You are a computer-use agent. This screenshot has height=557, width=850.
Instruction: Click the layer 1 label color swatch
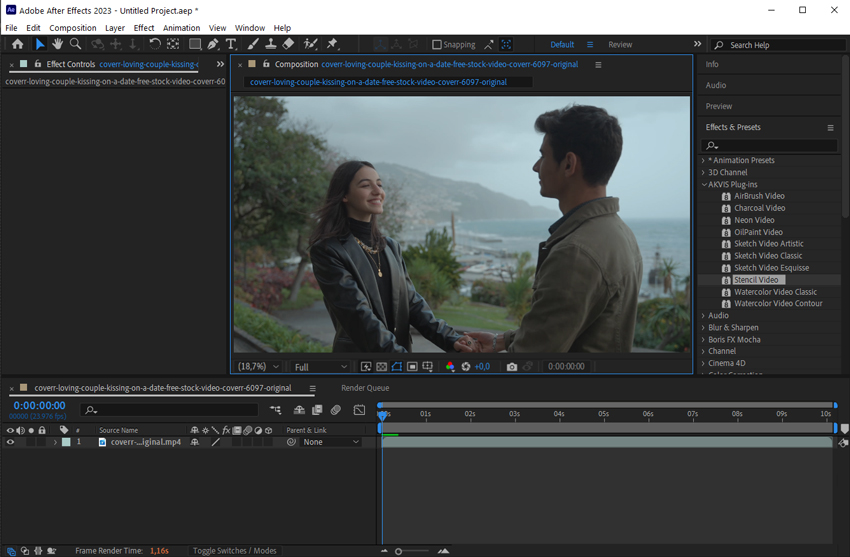[66, 442]
